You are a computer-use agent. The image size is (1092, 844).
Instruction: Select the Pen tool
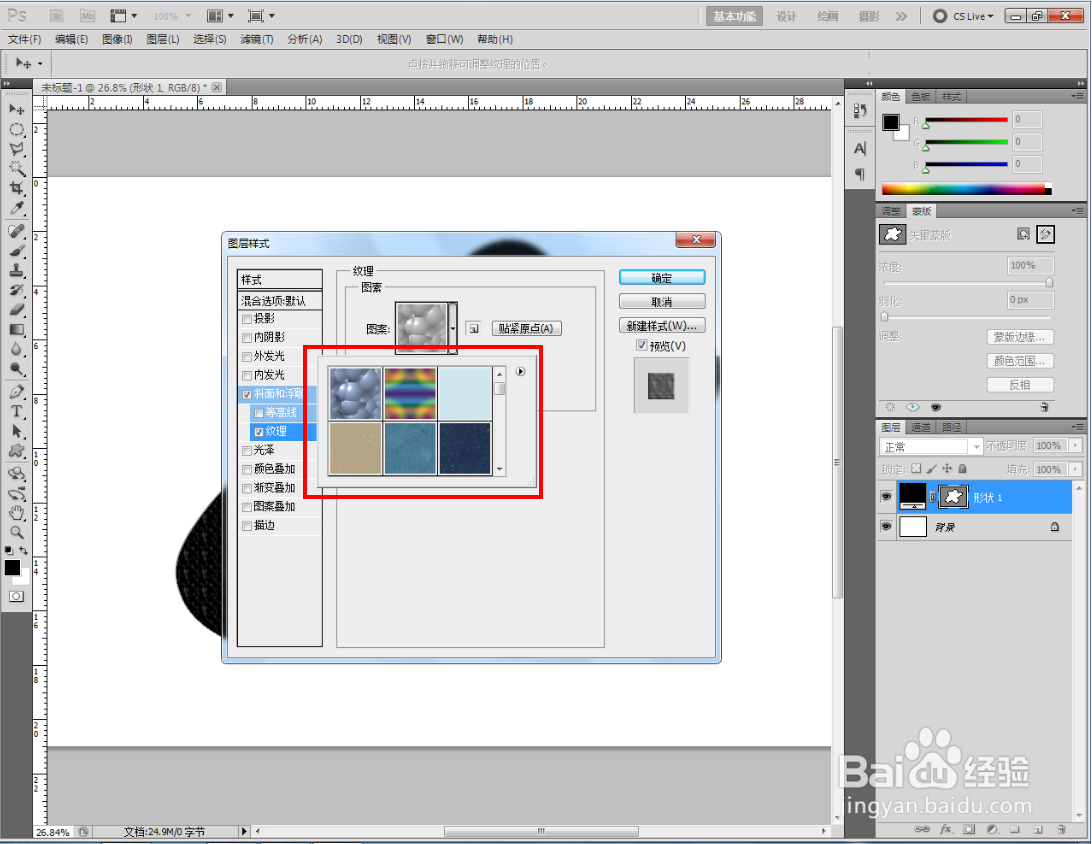pyautogui.click(x=17, y=391)
